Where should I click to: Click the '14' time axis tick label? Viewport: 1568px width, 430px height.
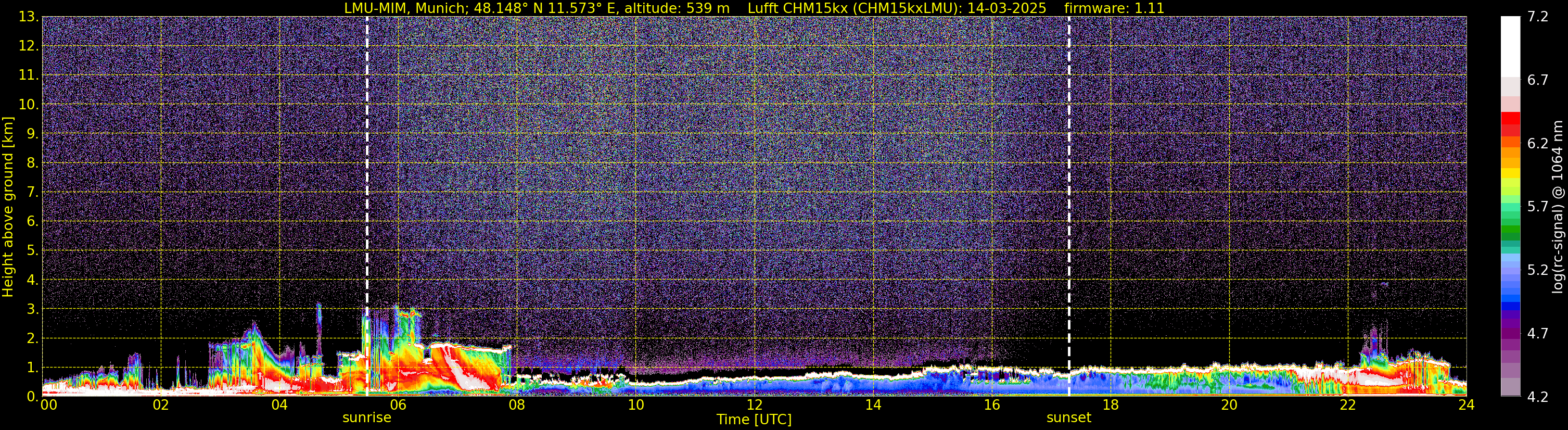(873, 405)
